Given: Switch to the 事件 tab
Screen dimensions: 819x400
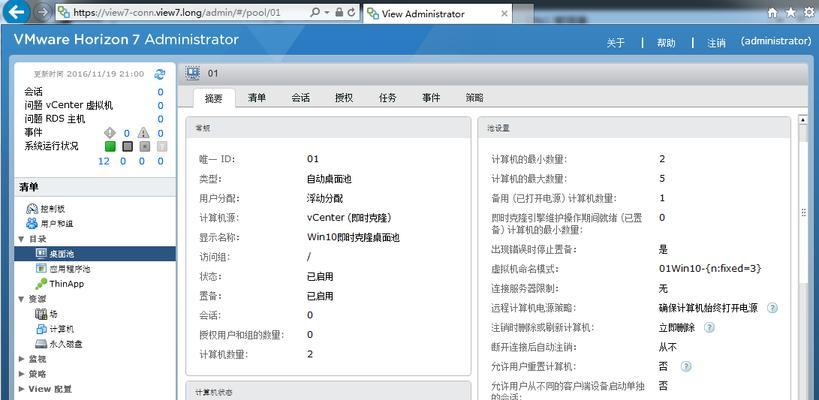Looking at the screenshot, I should point(431,98).
